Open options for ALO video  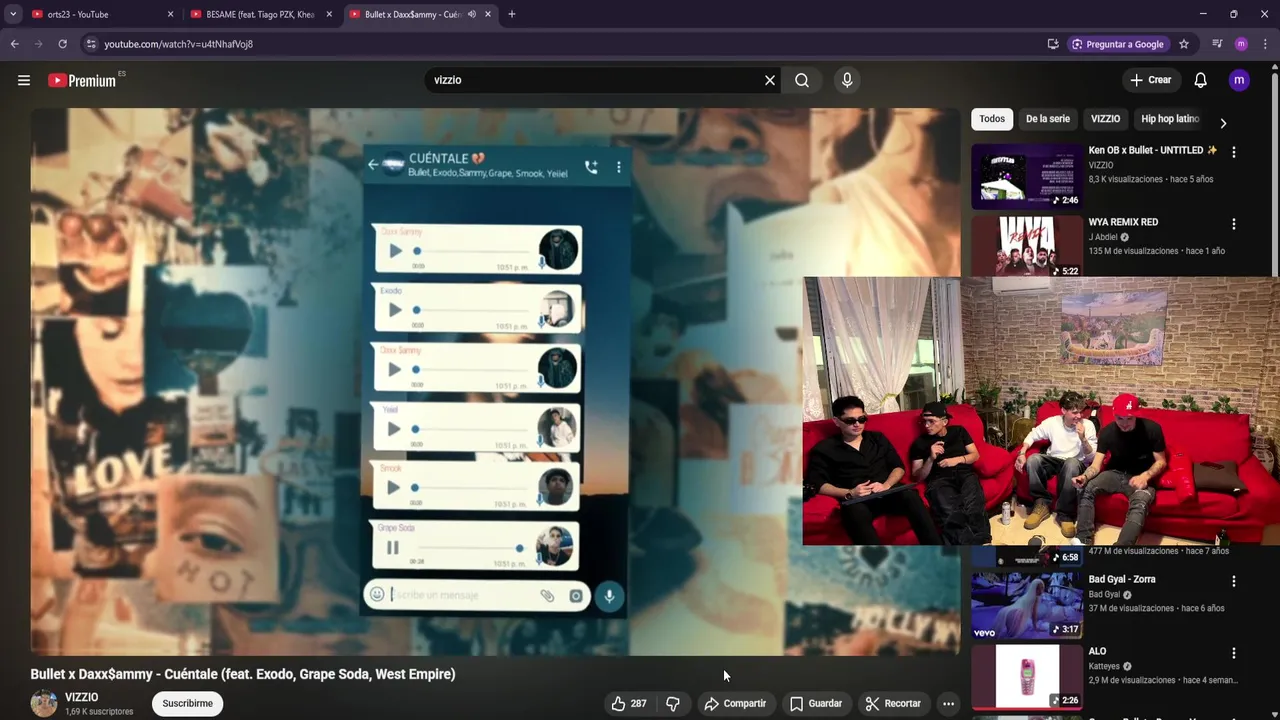point(1233,653)
